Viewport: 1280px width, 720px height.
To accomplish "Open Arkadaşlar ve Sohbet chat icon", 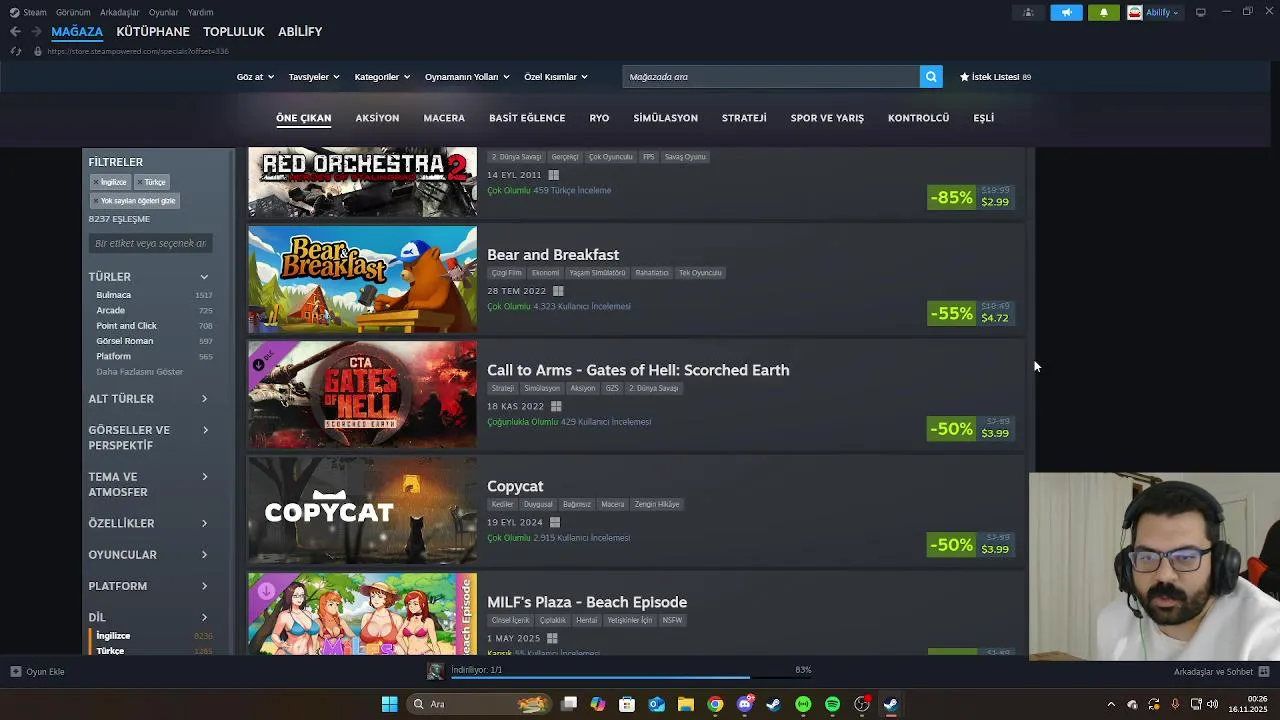I will 1264,672.
